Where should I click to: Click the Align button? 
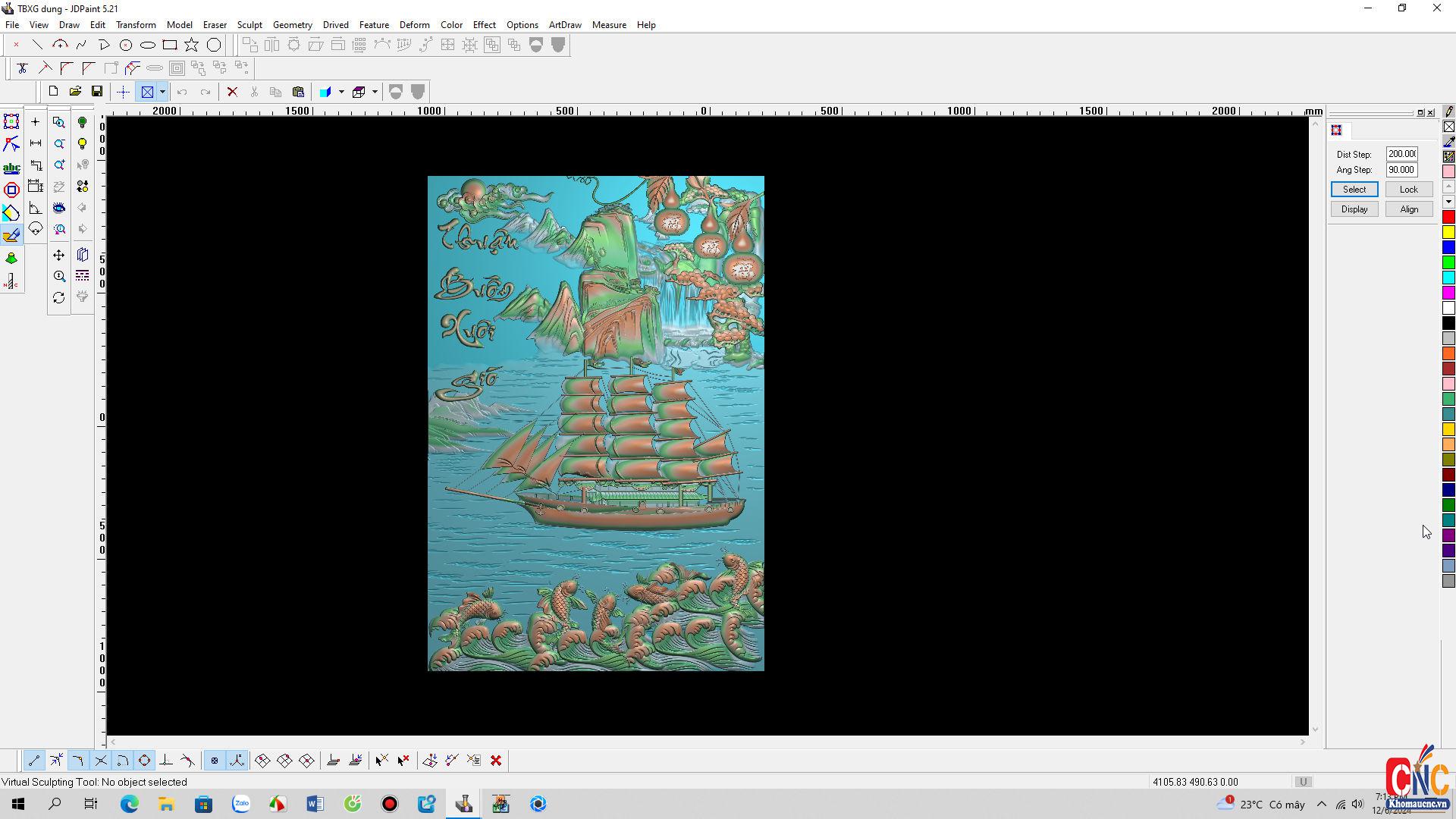pos(1408,209)
